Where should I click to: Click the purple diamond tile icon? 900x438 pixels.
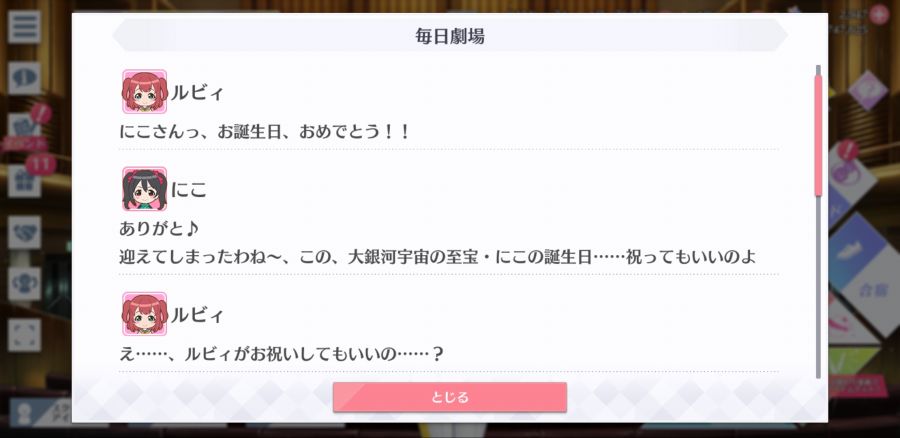click(x=867, y=90)
